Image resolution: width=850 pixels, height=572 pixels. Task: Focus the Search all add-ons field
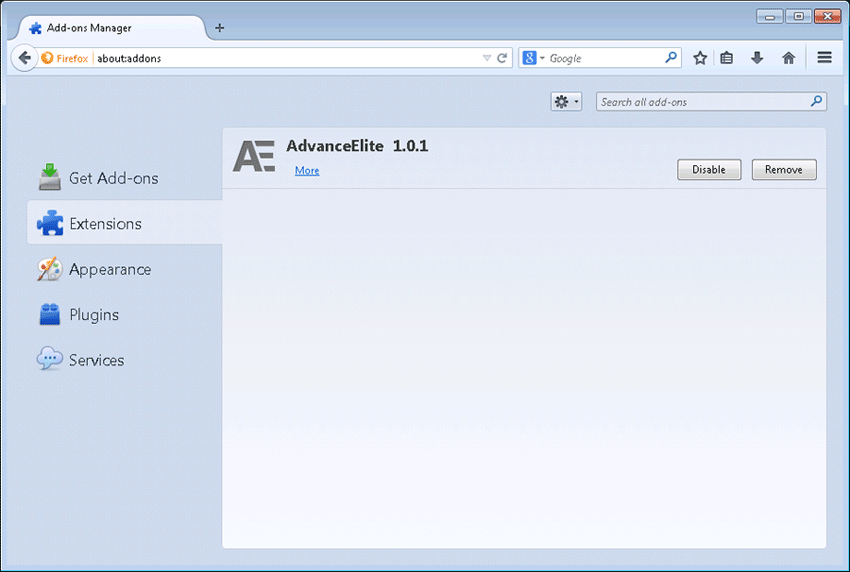tap(702, 101)
